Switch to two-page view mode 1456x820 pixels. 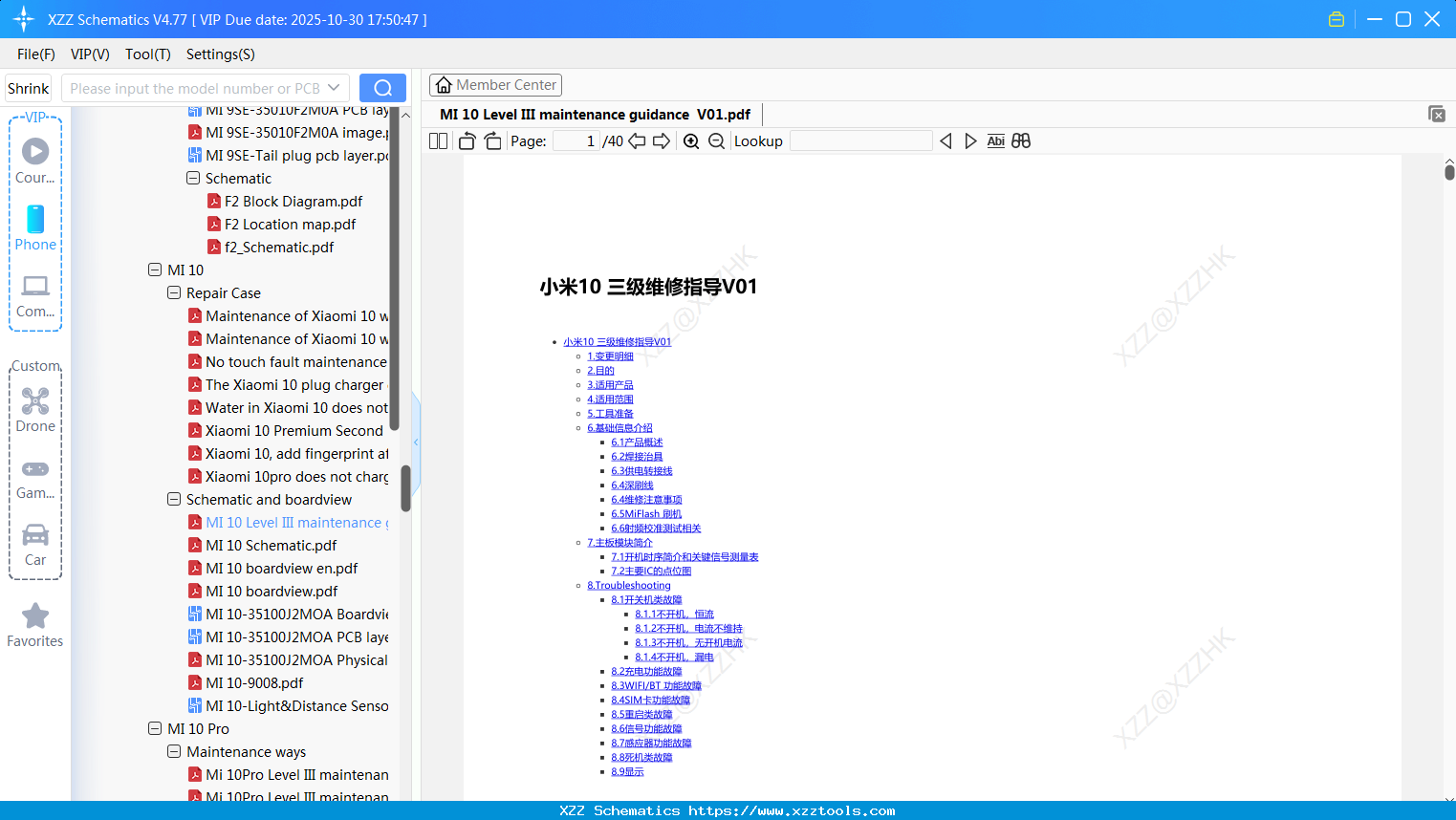(437, 140)
